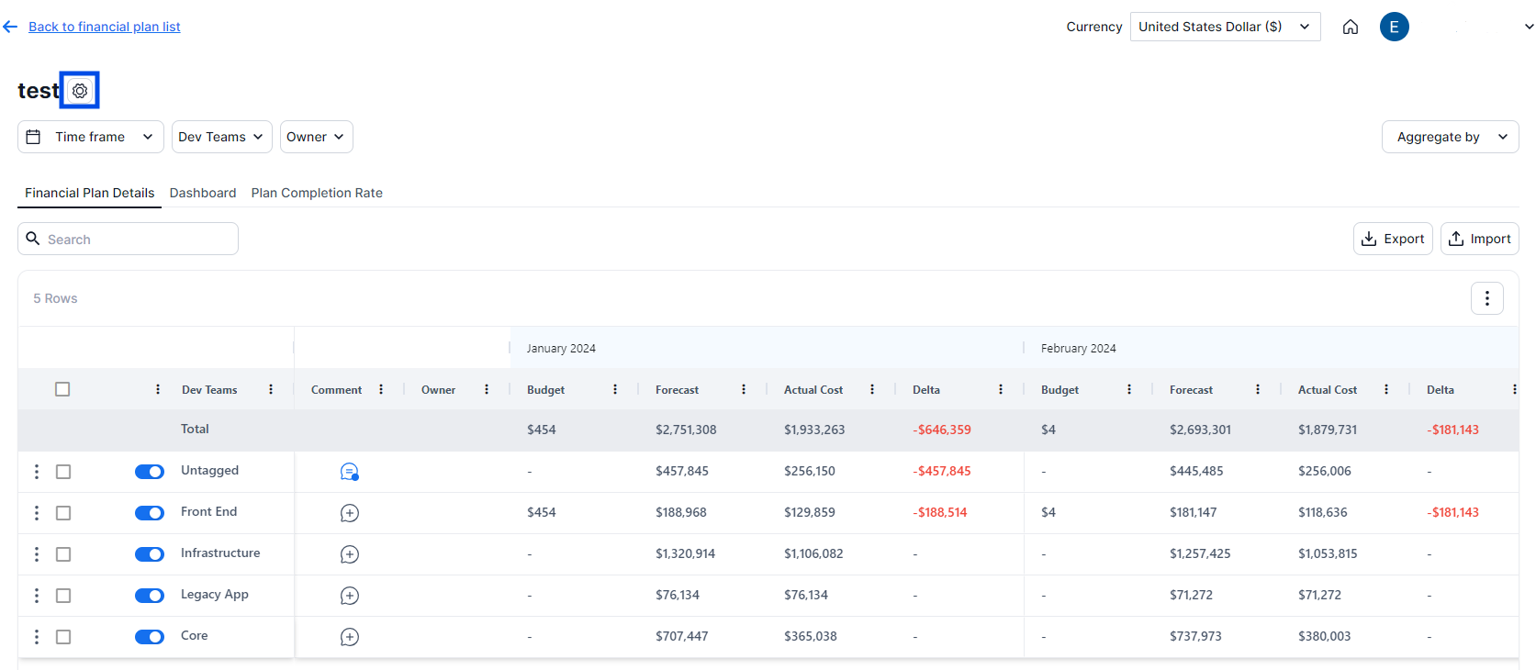The image size is (1536, 670).
Task: Open February Forecast column menu
Action: [1258, 390]
